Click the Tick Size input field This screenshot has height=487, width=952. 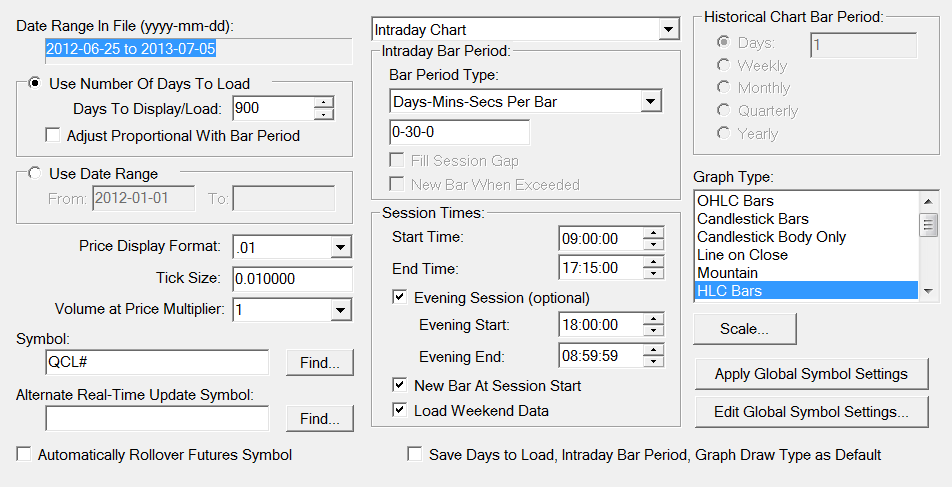coord(291,279)
